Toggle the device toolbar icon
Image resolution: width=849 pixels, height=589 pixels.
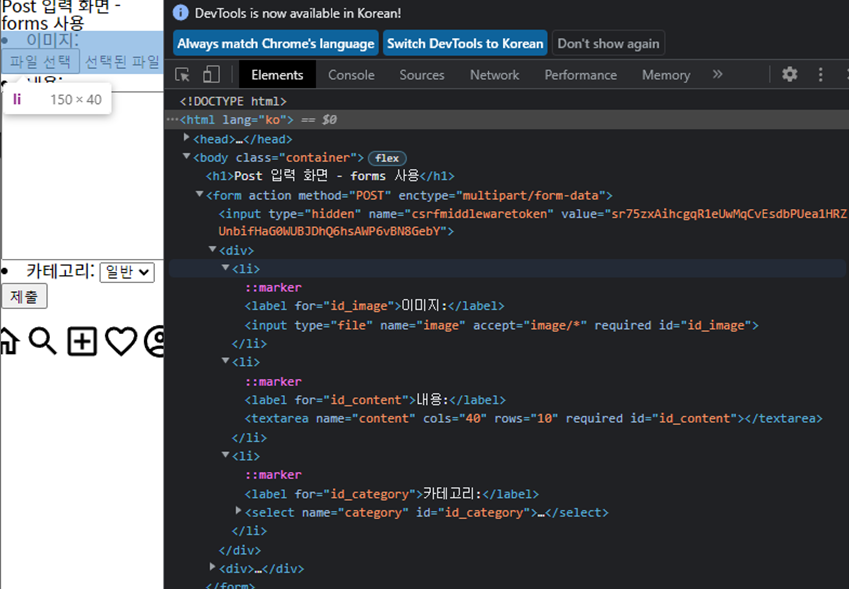211,74
